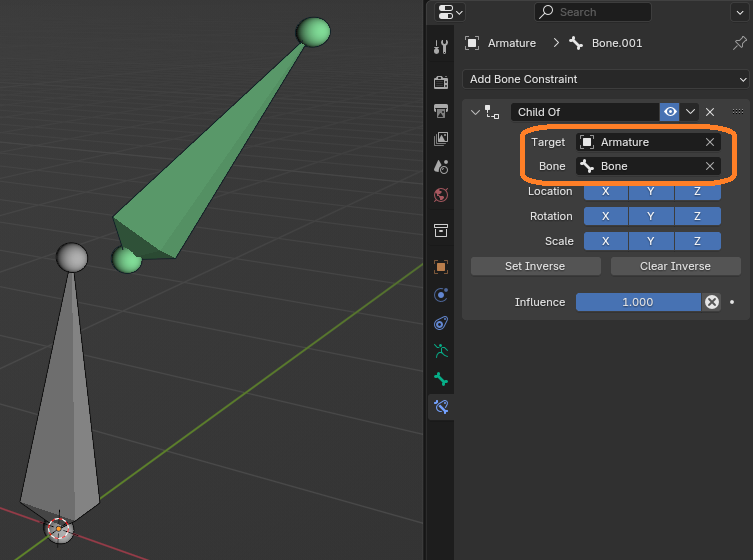Toggle Location Y influence
Screen dimensions: 753x560
point(651,191)
